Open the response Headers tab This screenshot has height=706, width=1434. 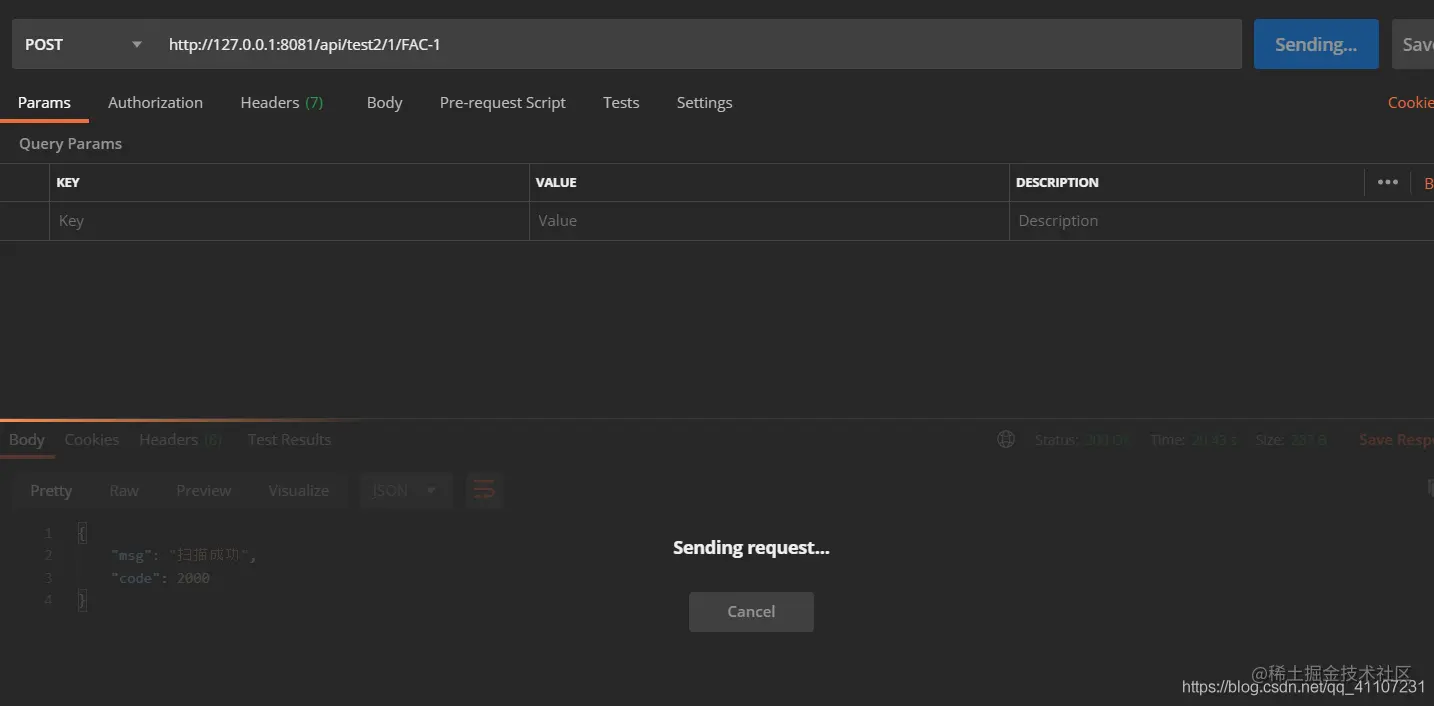tap(181, 439)
